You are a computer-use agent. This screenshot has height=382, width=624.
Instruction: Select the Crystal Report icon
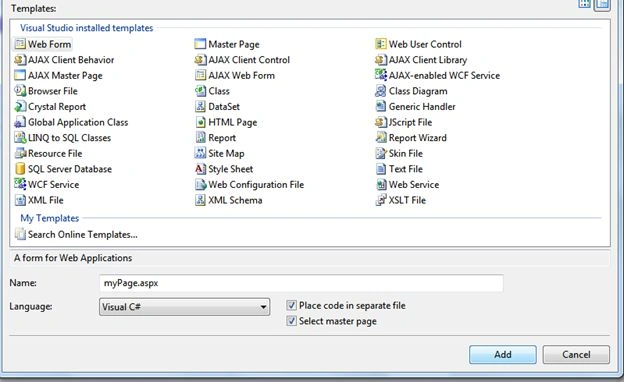coord(20,106)
